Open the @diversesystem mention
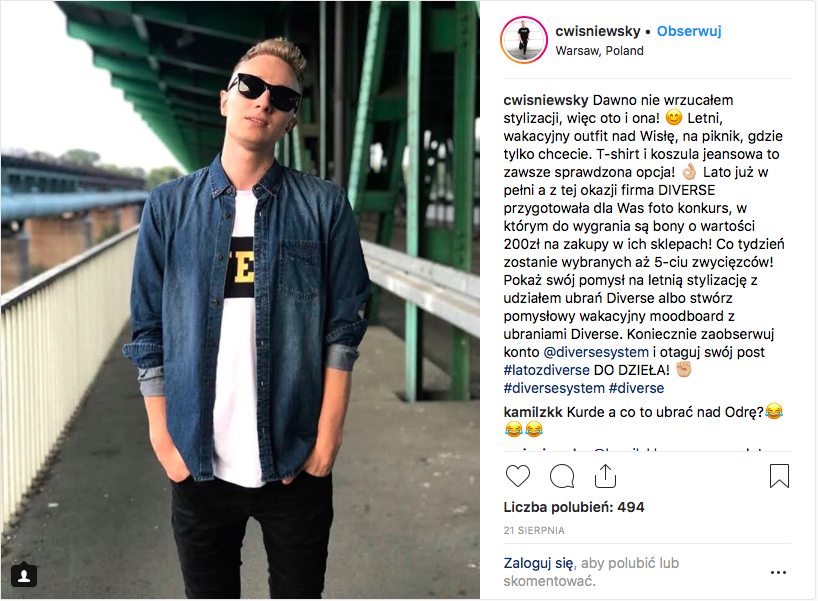Image resolution: width=818 pixels, height=601 pixels. point(596,352)
